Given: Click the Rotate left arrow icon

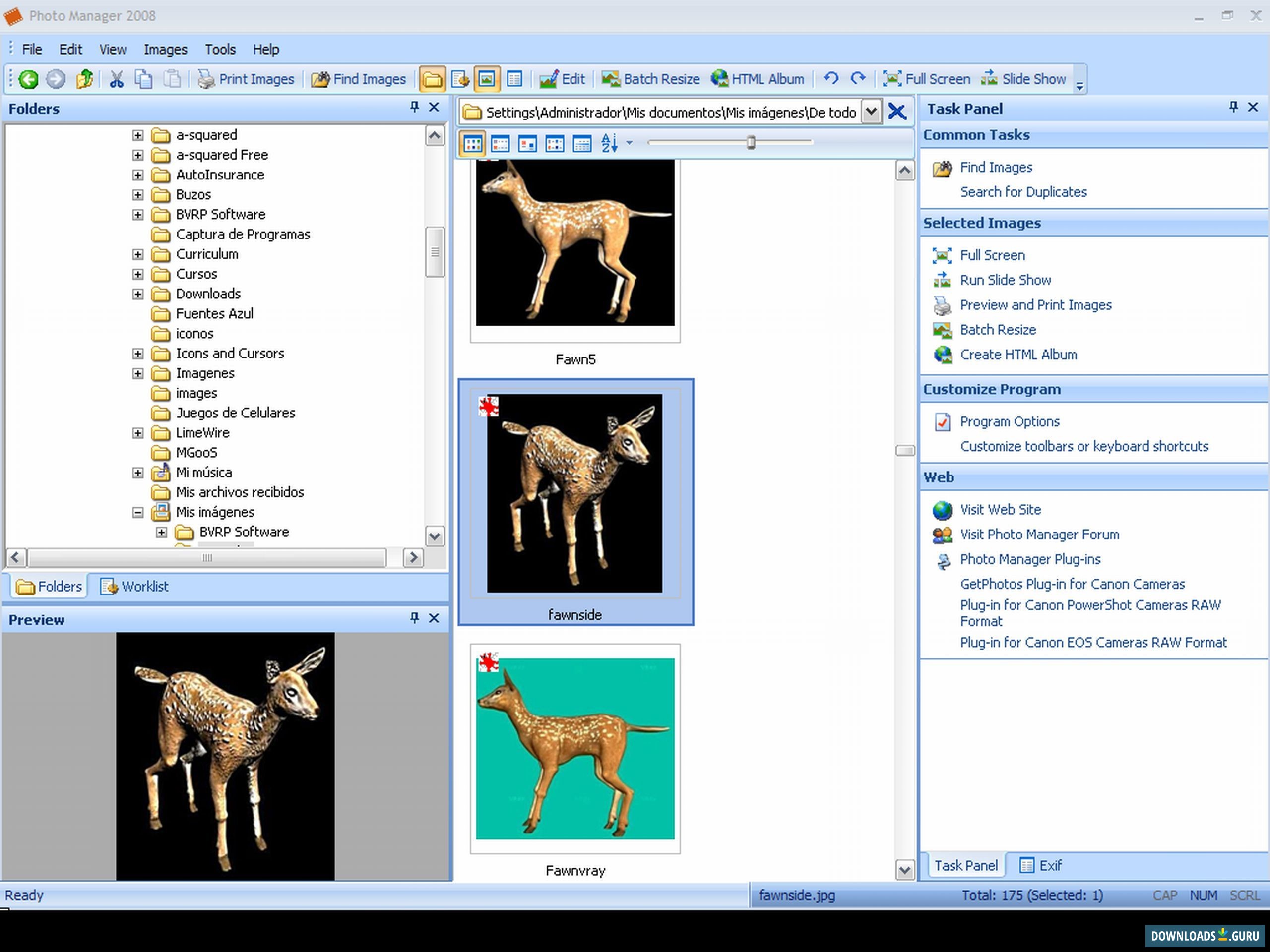Looking at the screenshot, I should 831,79.
